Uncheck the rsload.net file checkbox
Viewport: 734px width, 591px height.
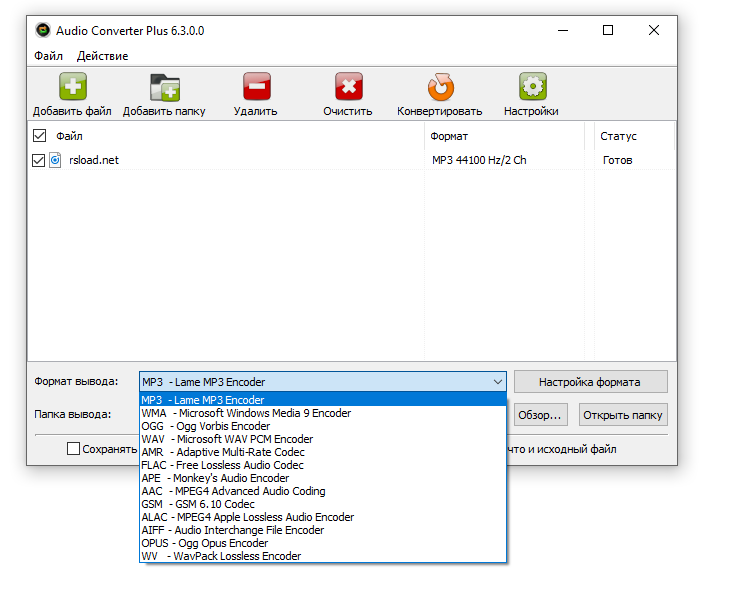point(38,161)
